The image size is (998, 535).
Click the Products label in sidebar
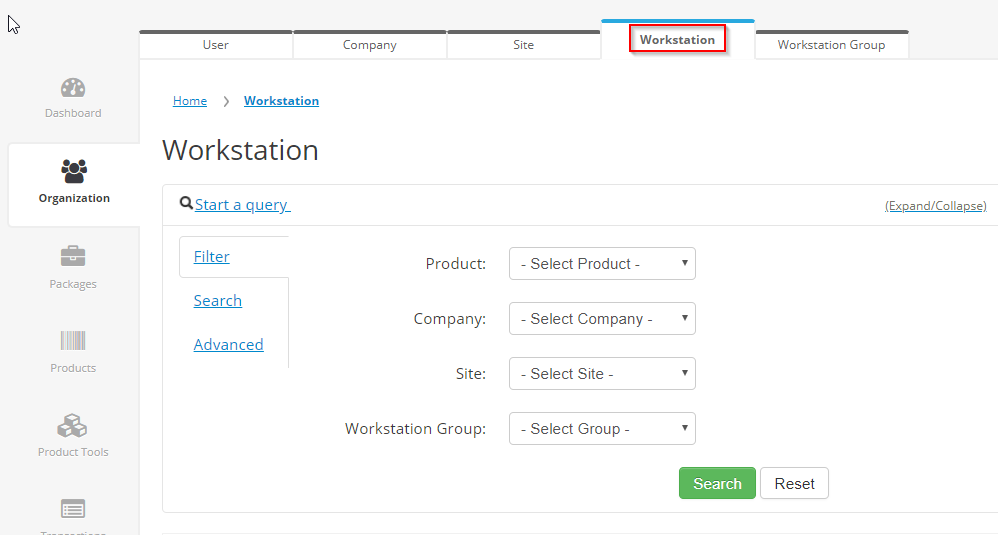click(x=73, y=368)
